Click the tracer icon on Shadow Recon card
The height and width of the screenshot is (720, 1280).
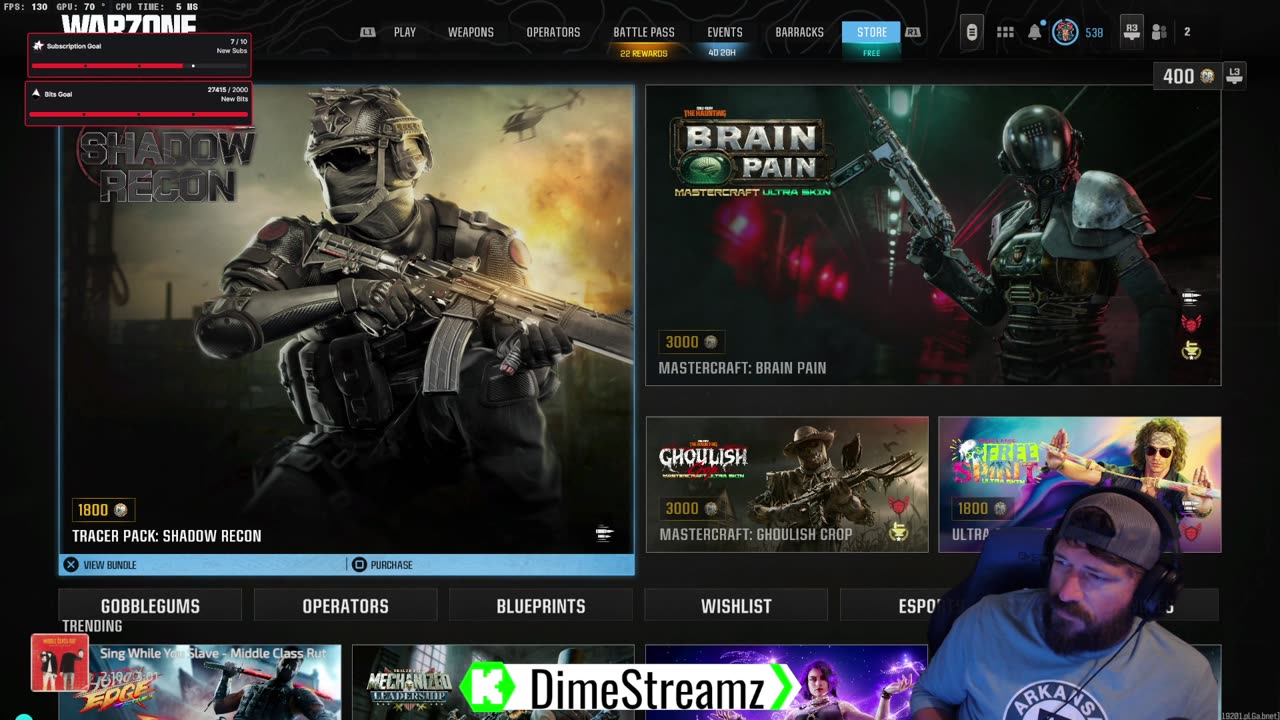(x=604, y=534)
